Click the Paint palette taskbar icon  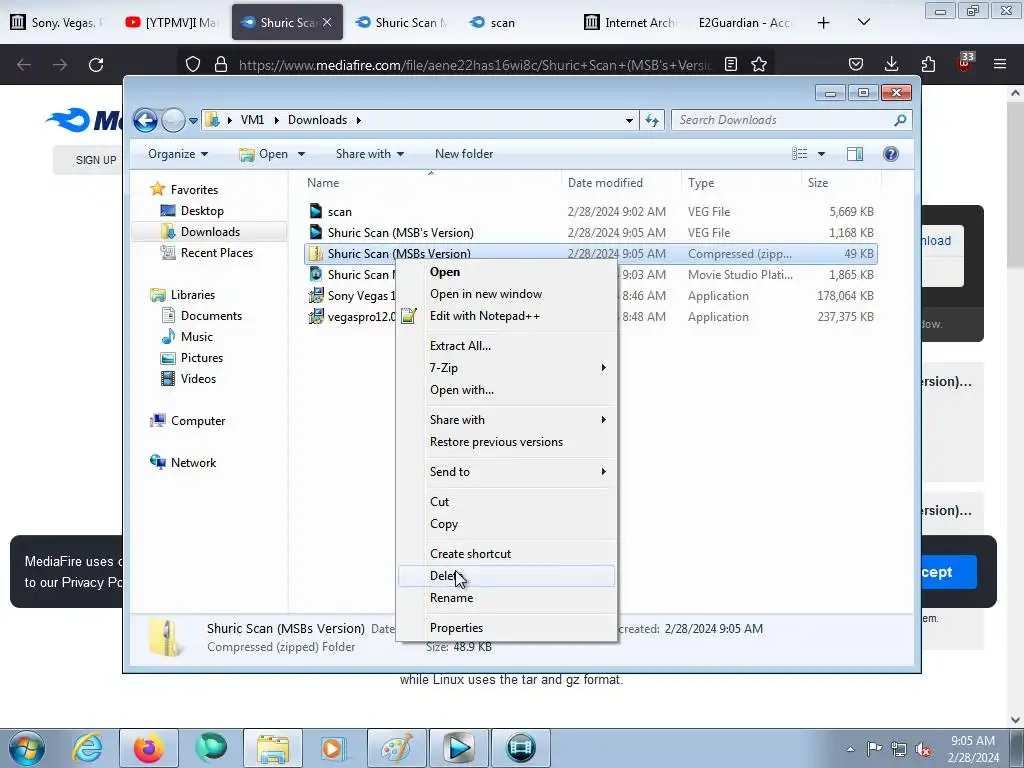[x=396, y=748]
